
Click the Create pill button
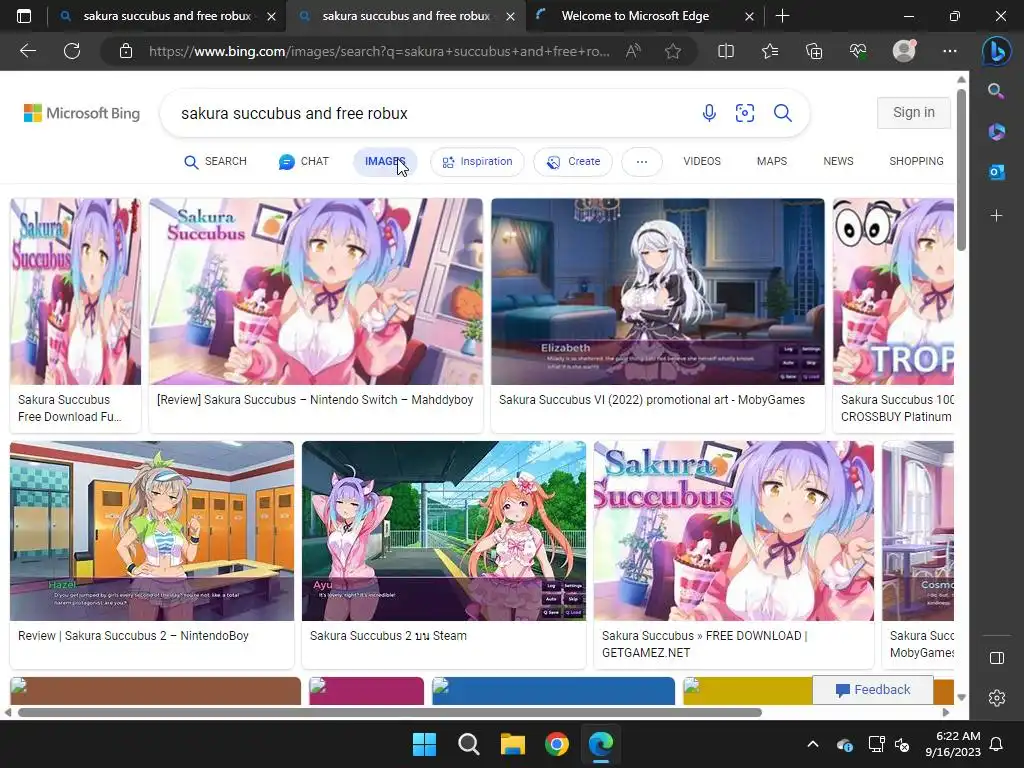pos(573,161)
